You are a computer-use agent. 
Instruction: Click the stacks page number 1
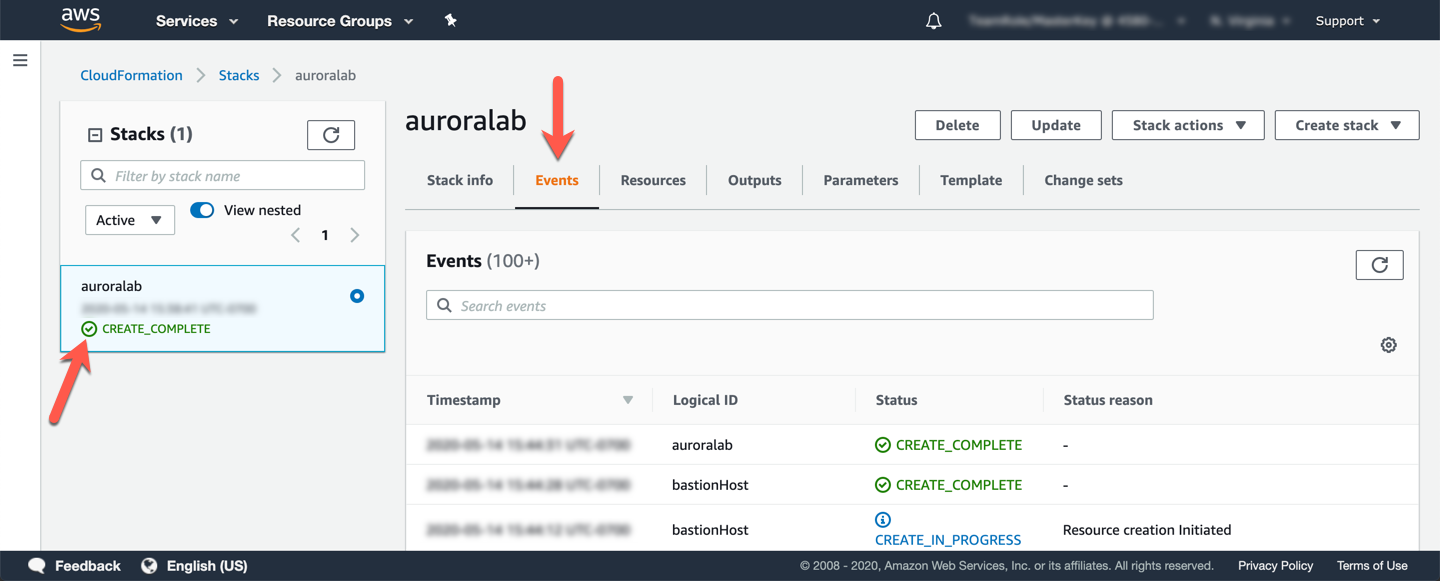pos(325,235)
